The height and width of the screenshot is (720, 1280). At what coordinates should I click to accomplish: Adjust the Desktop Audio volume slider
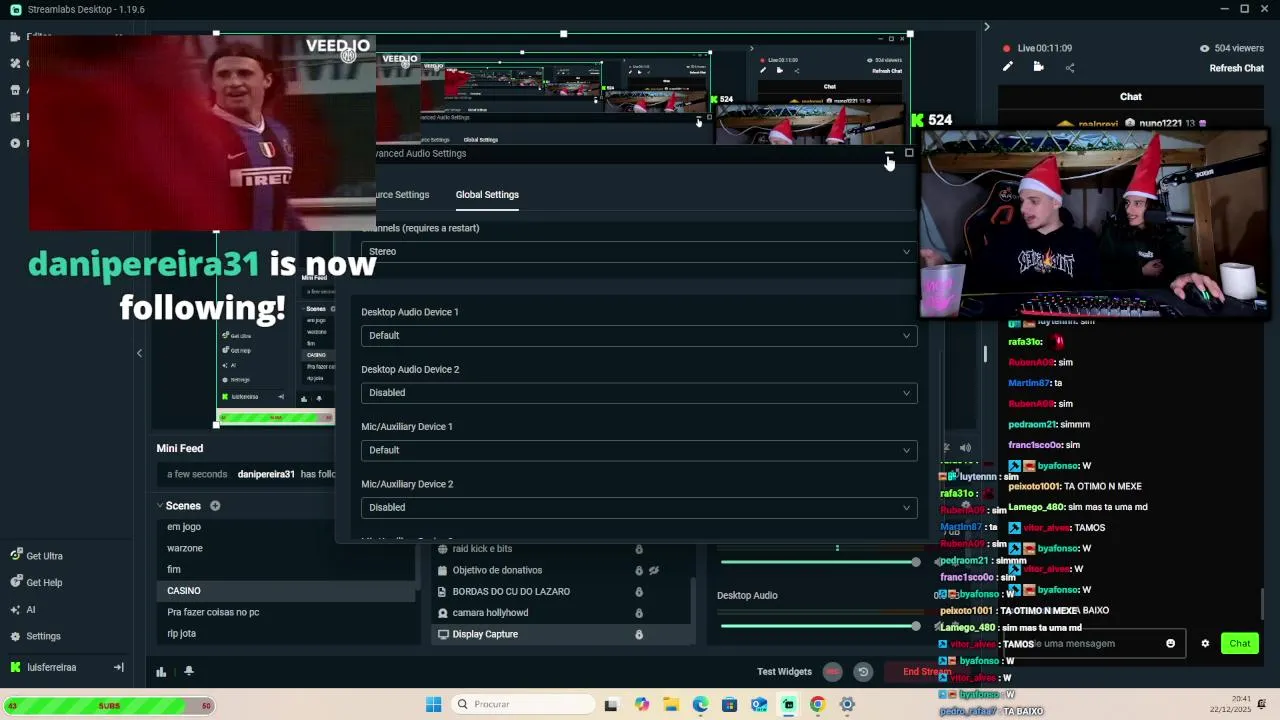(x=820, y=626)
